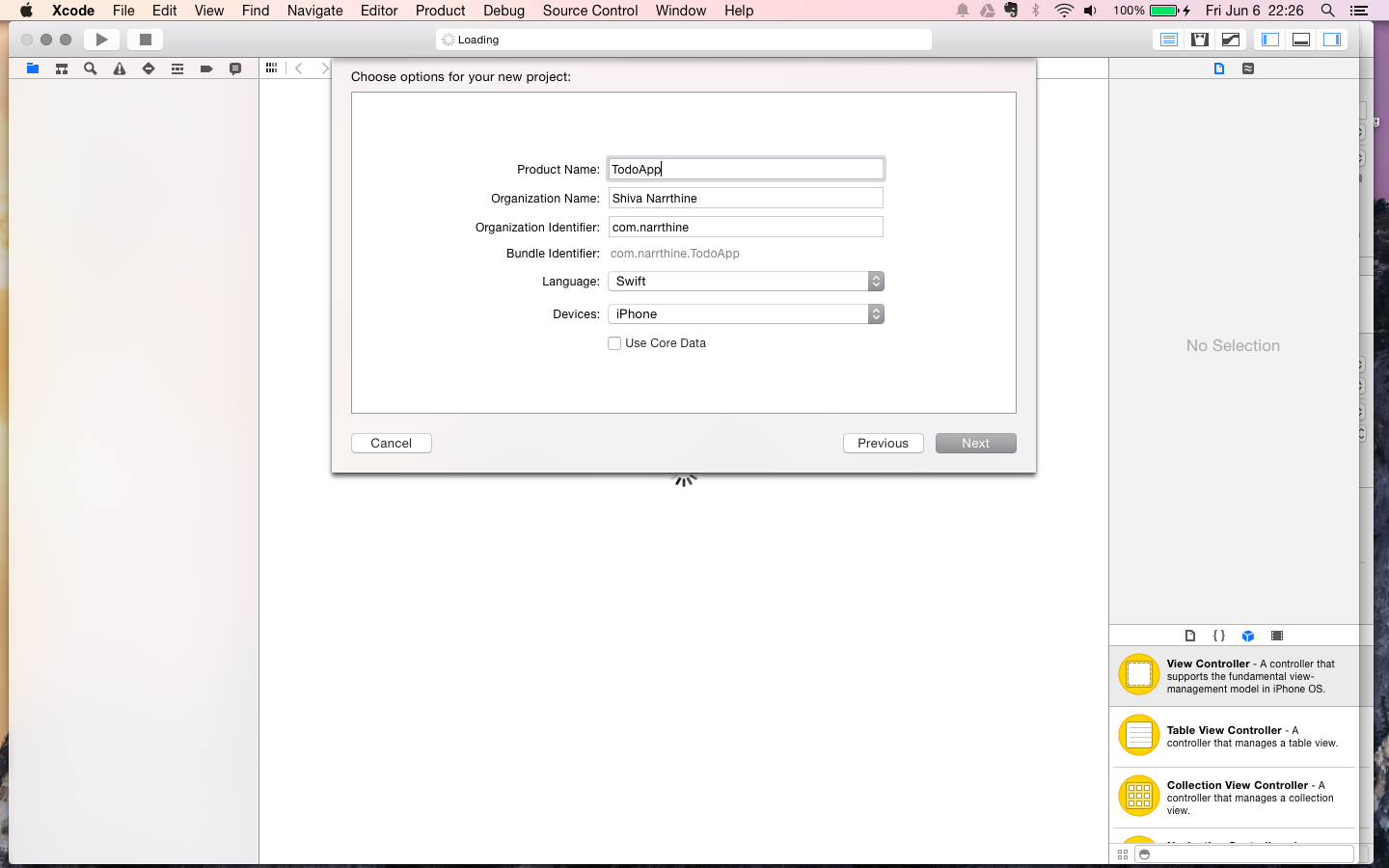Open the Product menu

(x=441, y=11)
